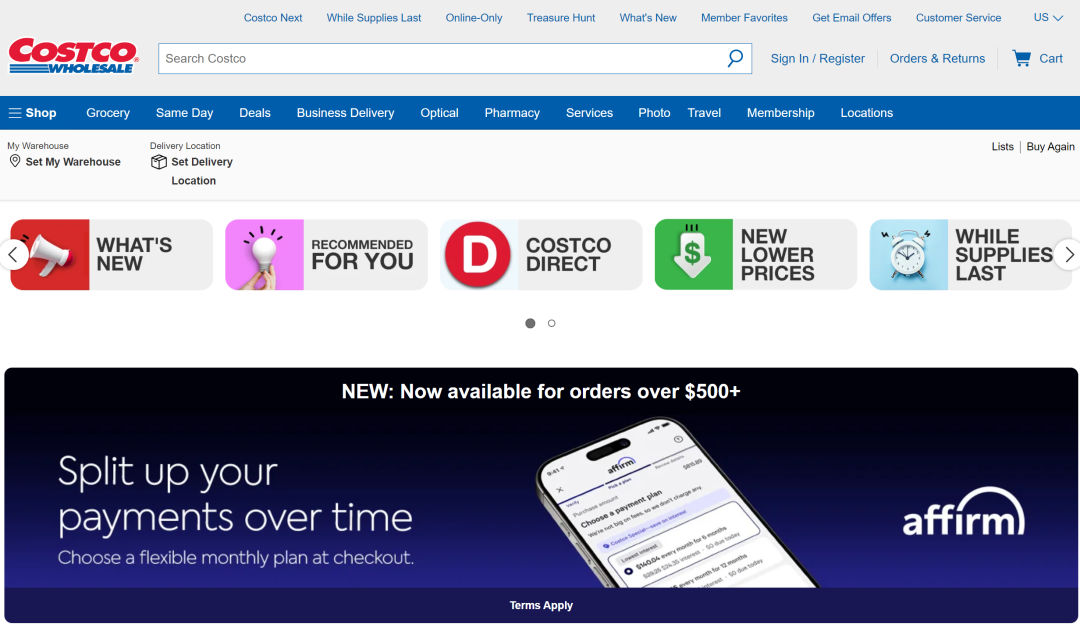Select the second carousel page dot
The width and height of the screenshot is (1080, 631).
tap(552, 323)
